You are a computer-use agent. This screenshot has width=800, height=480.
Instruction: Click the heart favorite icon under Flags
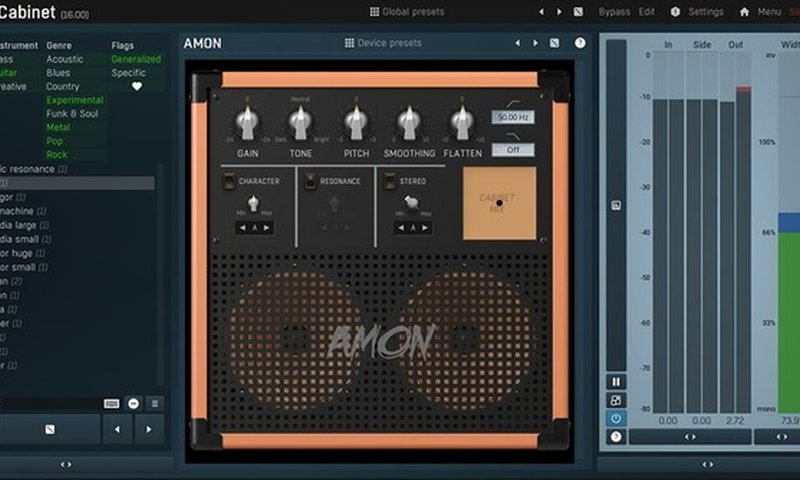[137, 86]
